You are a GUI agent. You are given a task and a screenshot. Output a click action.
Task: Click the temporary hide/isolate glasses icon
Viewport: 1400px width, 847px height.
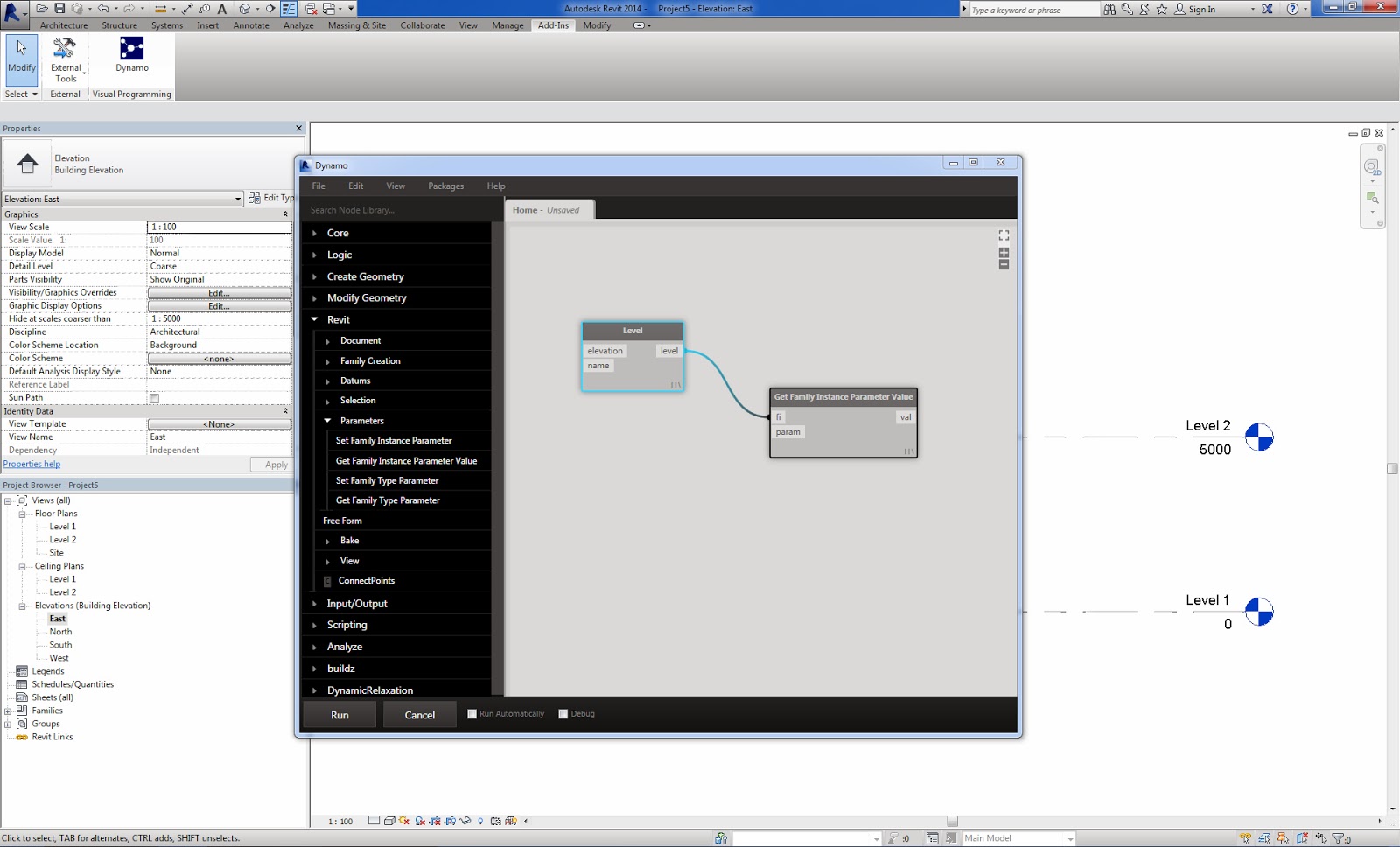click(465, 821)
